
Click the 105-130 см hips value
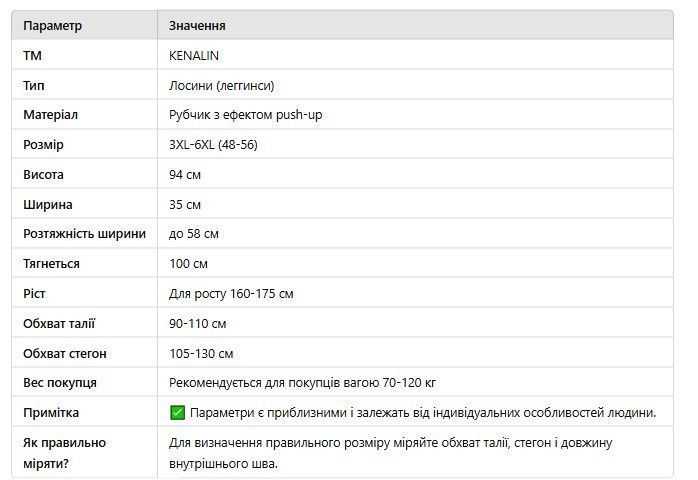(x=201, y=354)
